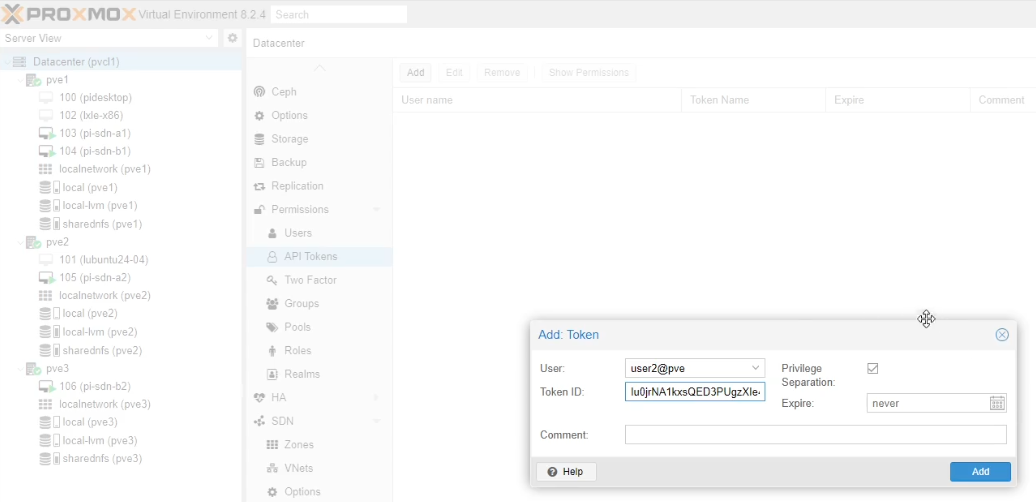Open the User combo box dropdown arrow

coord(756,368)
